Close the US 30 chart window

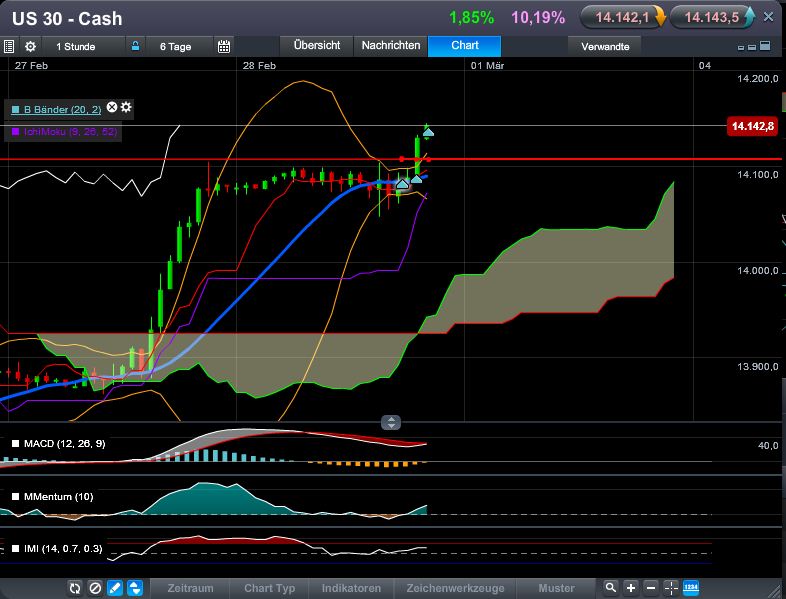[768, 17]
